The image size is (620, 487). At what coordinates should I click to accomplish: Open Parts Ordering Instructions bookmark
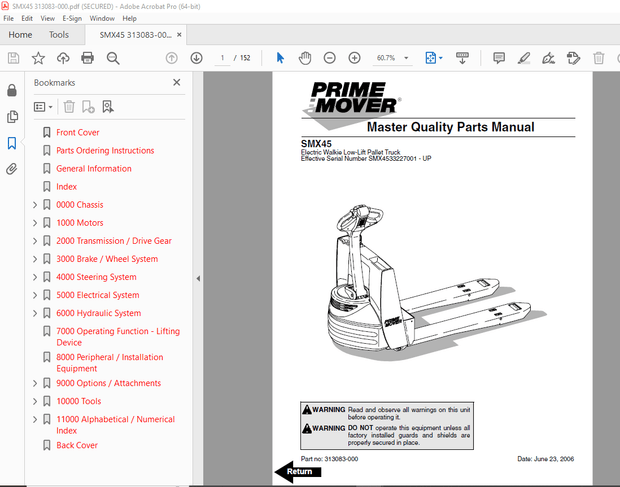pyautogui.click(x=105, y=151)
